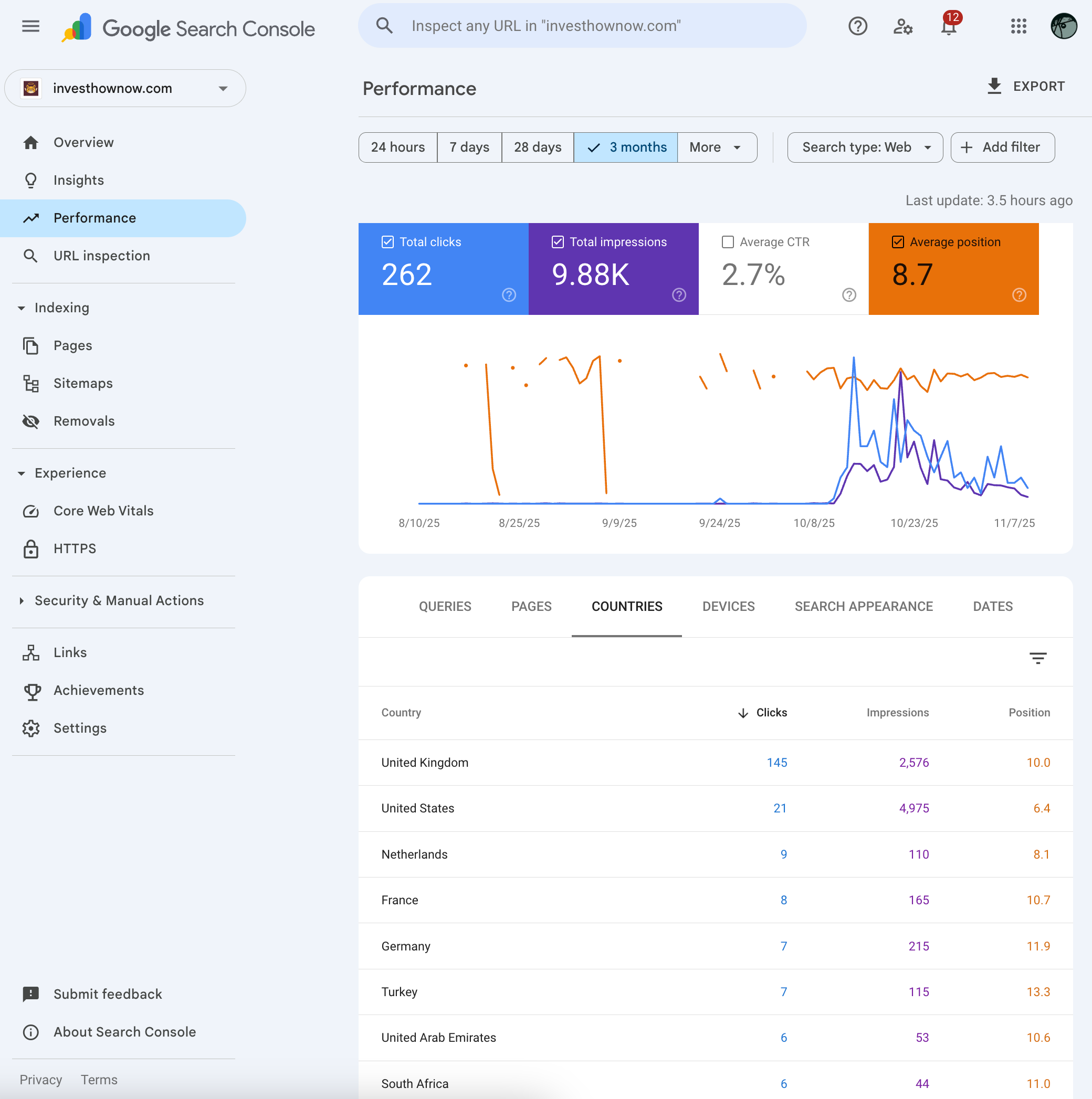Switch to the Queries tab

(445, 606)
